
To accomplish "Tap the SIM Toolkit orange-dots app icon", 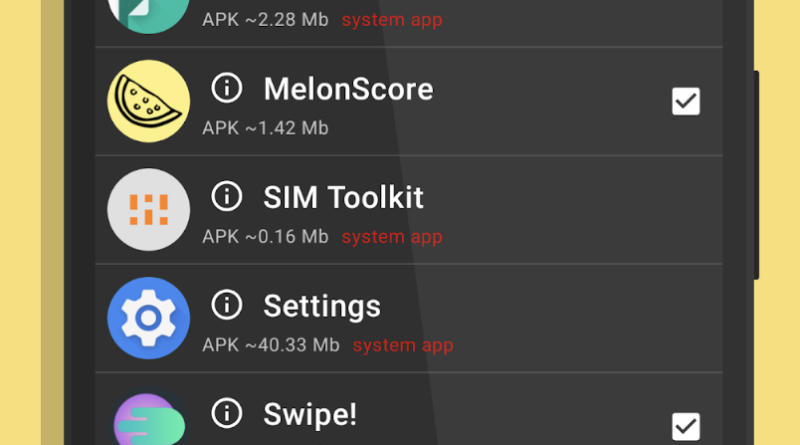I will click(148, 210).
